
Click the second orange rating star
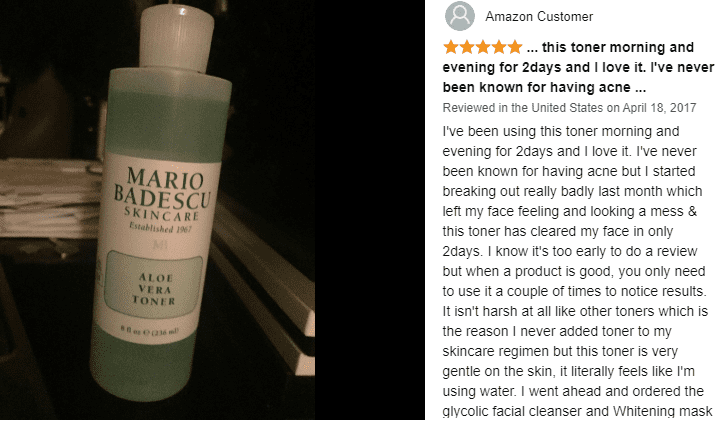467,47
